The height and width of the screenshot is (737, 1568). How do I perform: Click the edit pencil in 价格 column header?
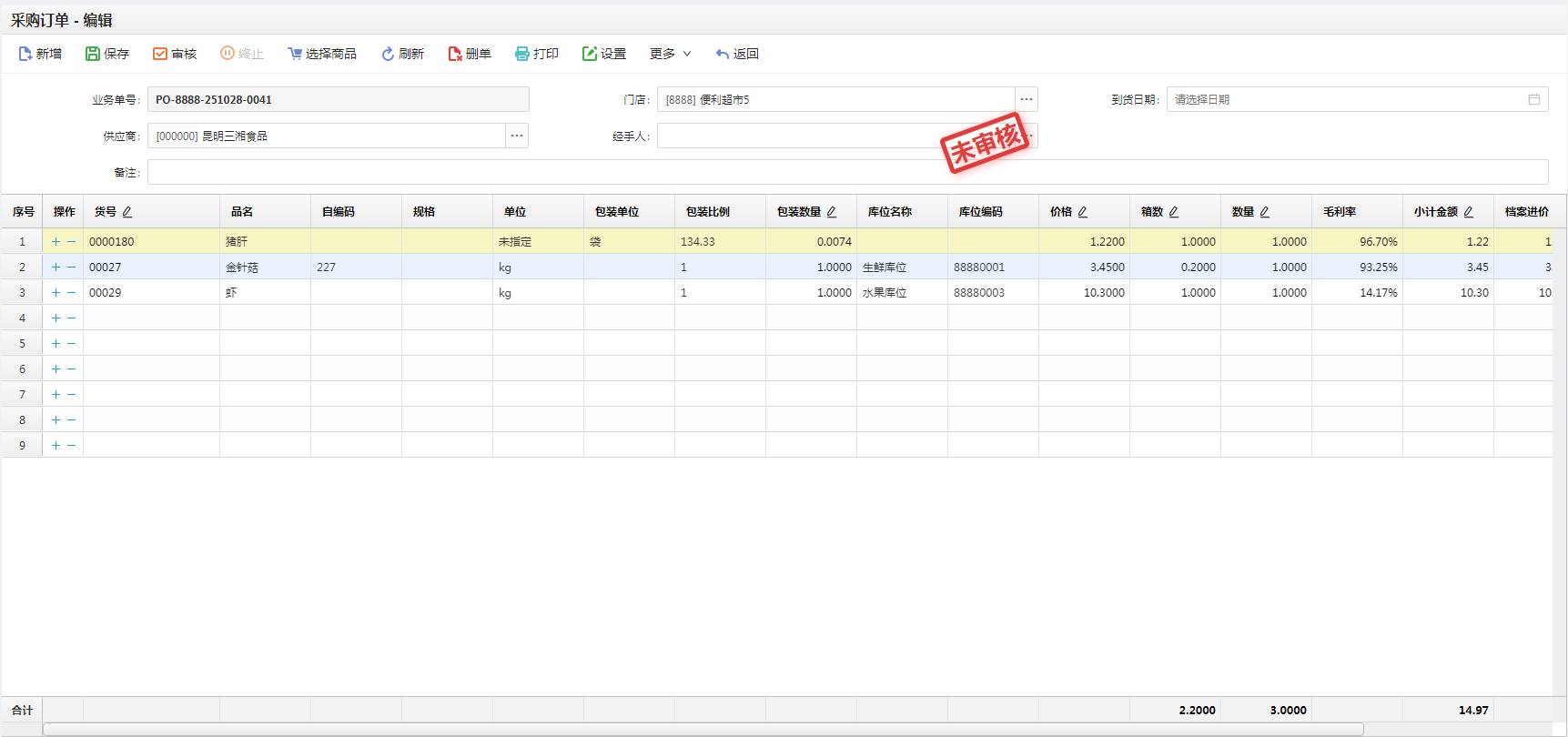(1083, 212)
